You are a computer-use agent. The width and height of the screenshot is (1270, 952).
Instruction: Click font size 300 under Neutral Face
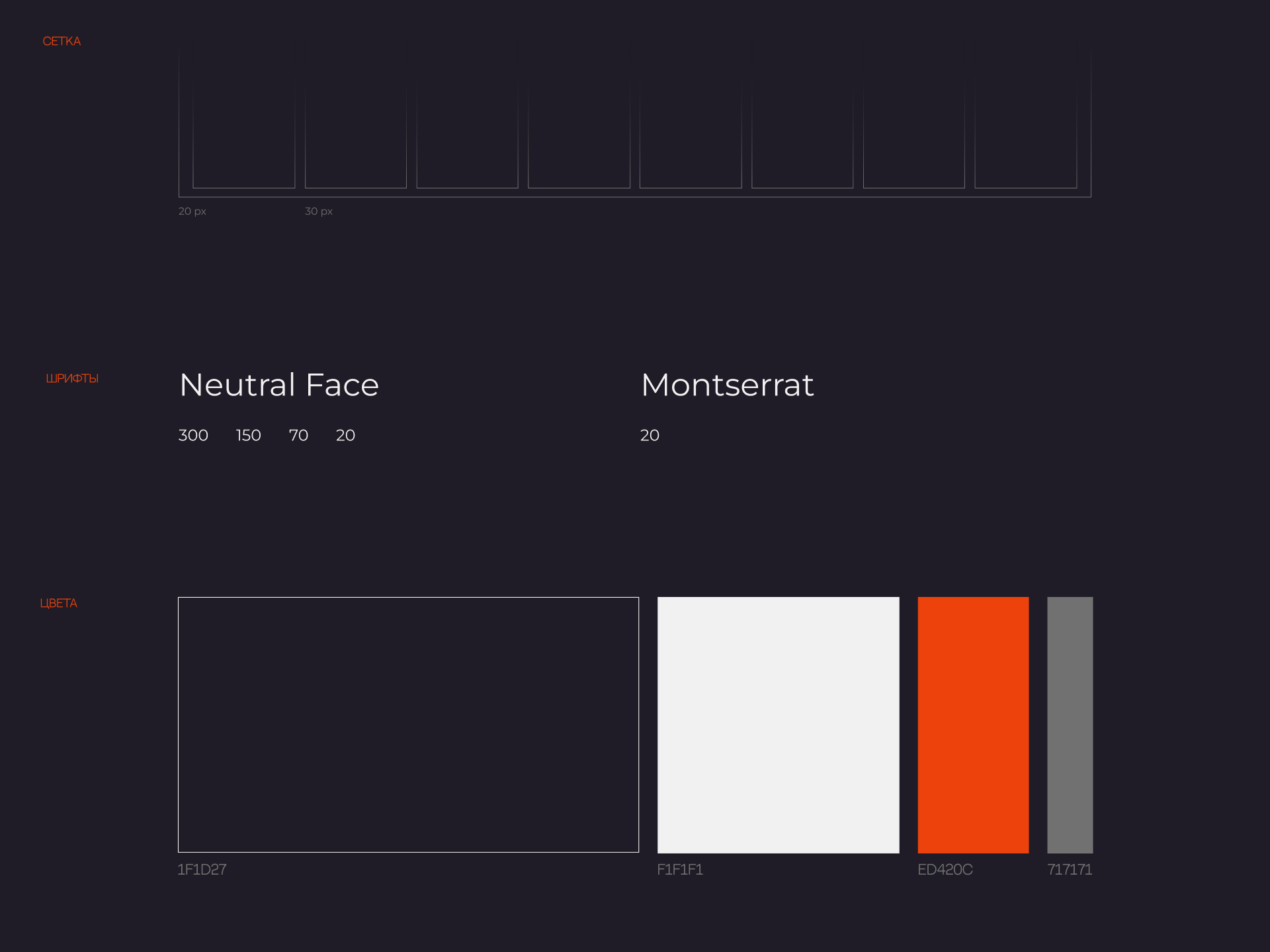pyautogui.click(x=193, y=435)
